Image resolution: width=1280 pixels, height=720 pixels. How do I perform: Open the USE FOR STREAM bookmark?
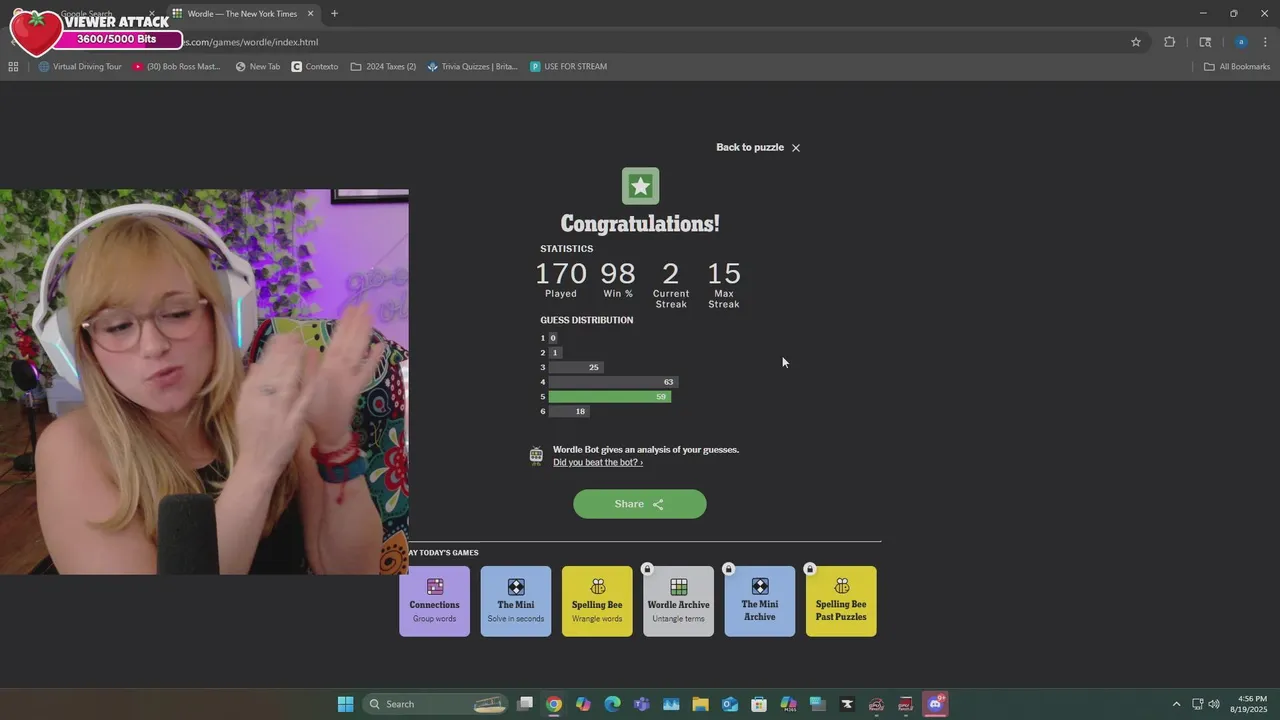coord(568,67)
